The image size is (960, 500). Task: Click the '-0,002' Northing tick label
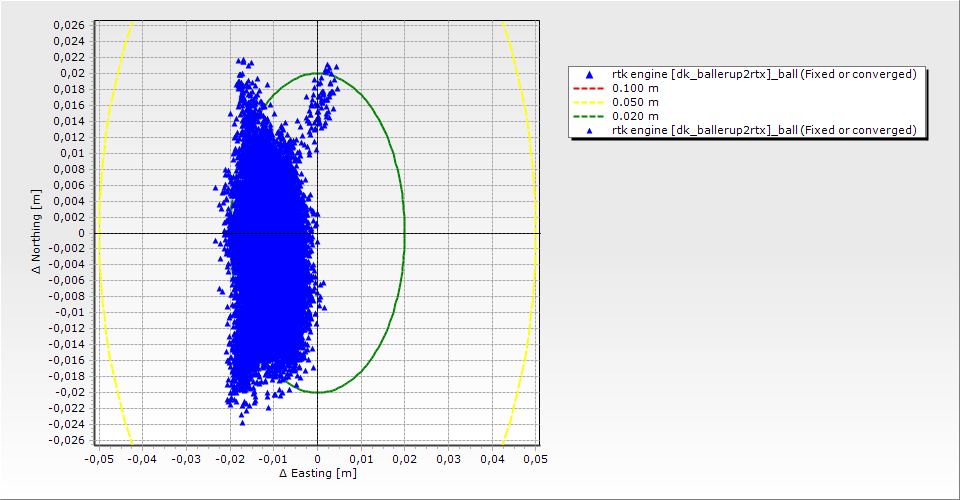67,249
